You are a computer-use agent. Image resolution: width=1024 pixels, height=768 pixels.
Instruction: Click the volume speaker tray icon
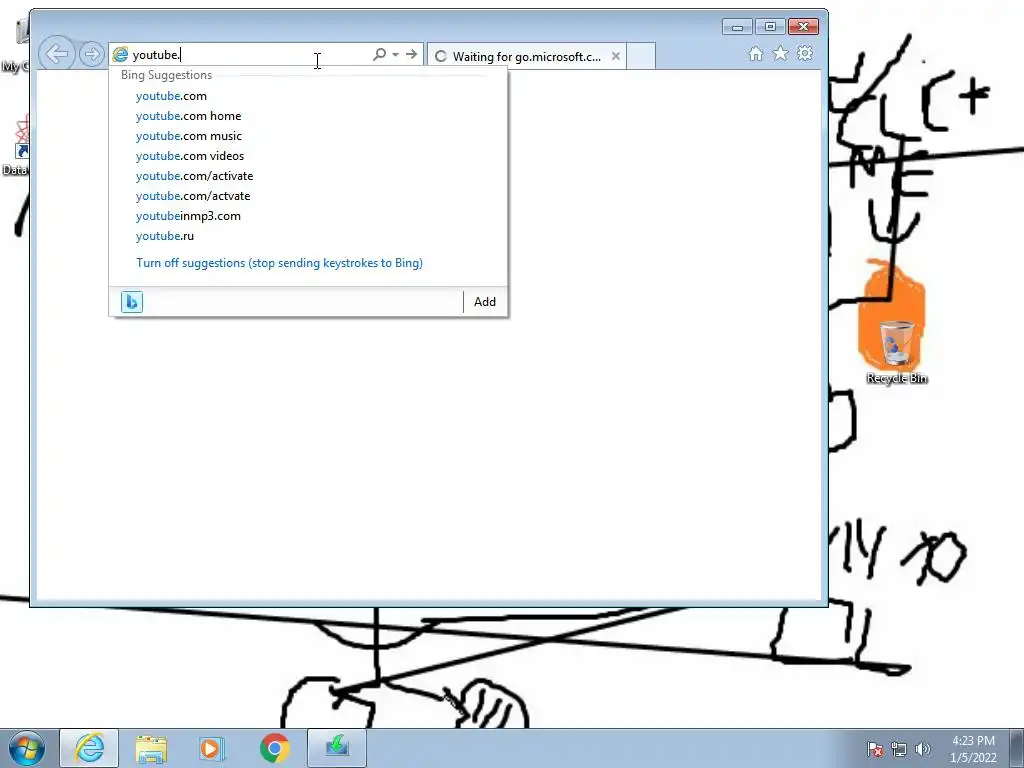[x=923, y=749]
